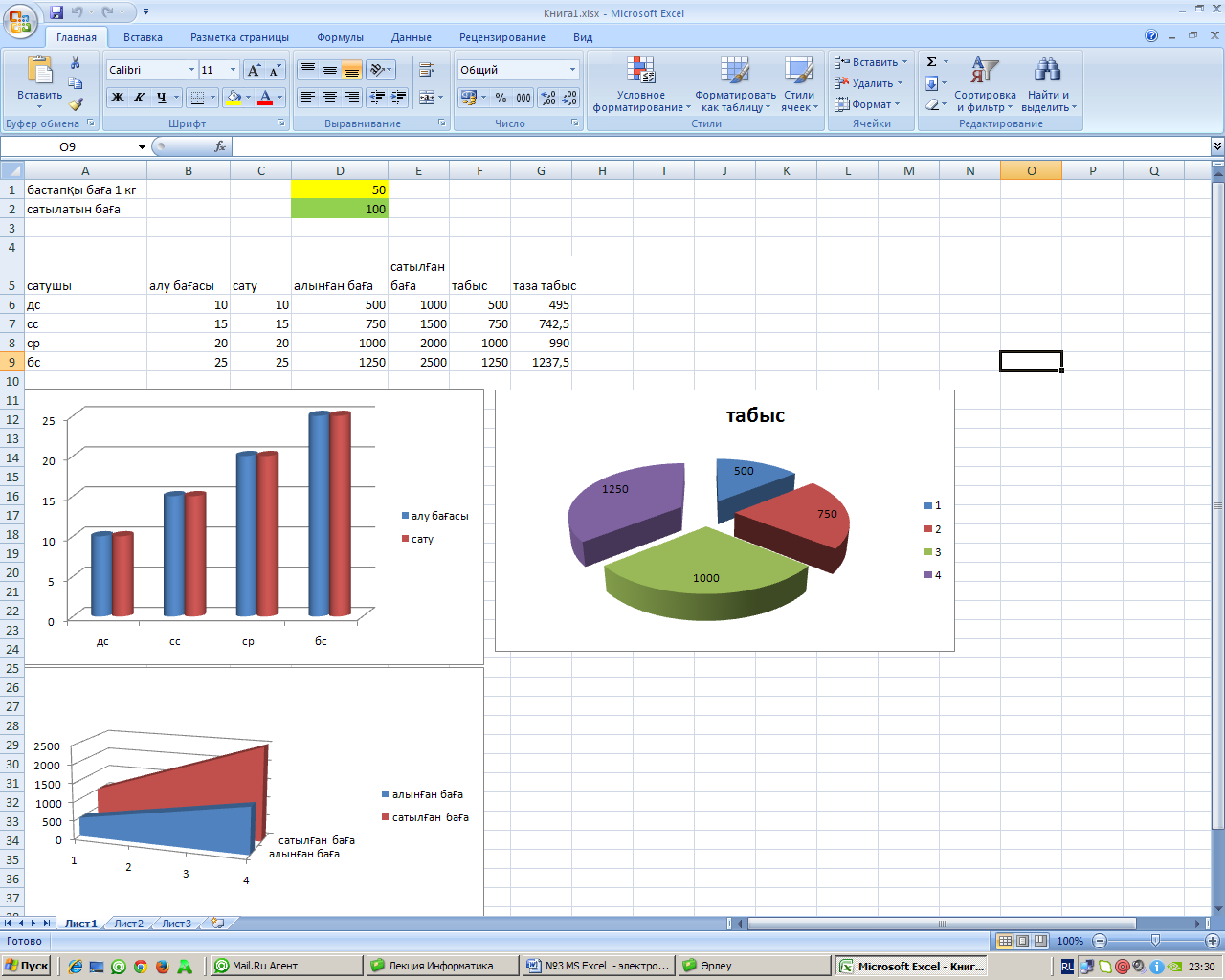1225x980 pixels.
Task: Click the zoom slider in status bar
Action: (1155, 941)
